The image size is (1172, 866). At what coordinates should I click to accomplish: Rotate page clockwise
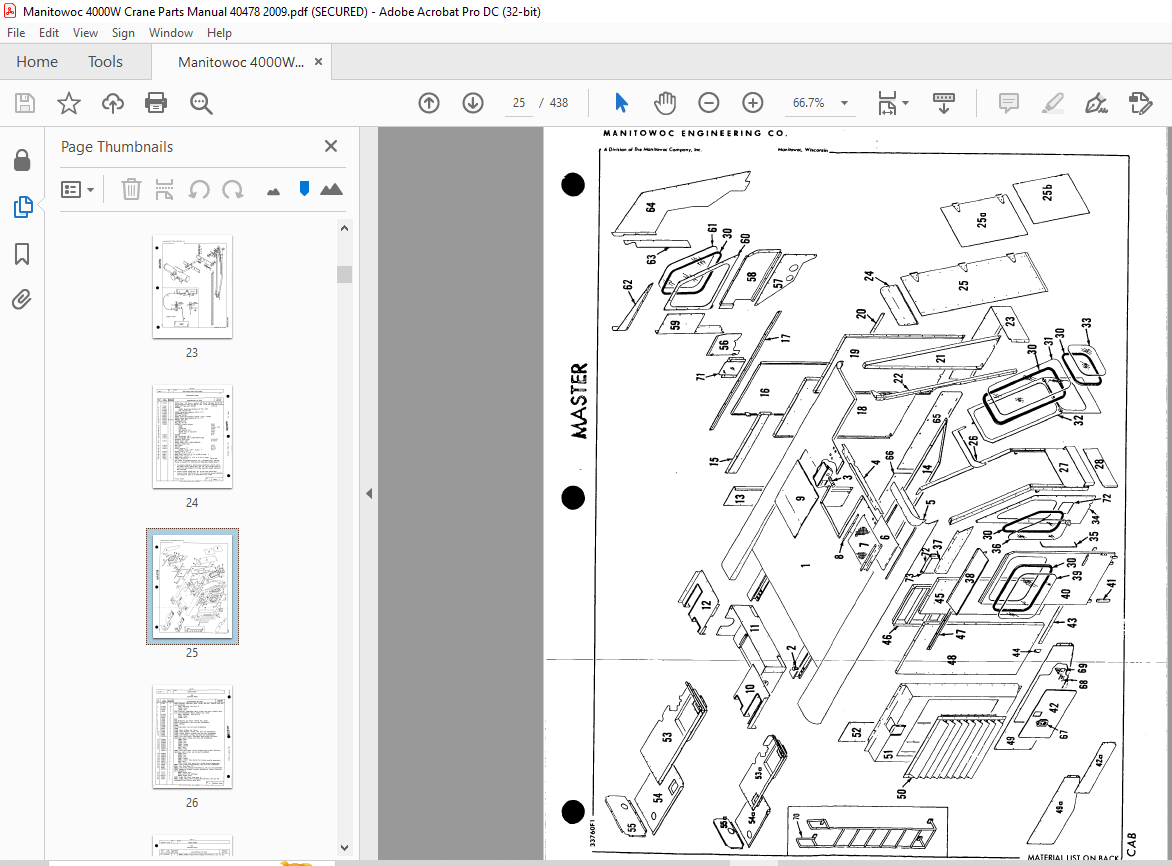(233, 189)
